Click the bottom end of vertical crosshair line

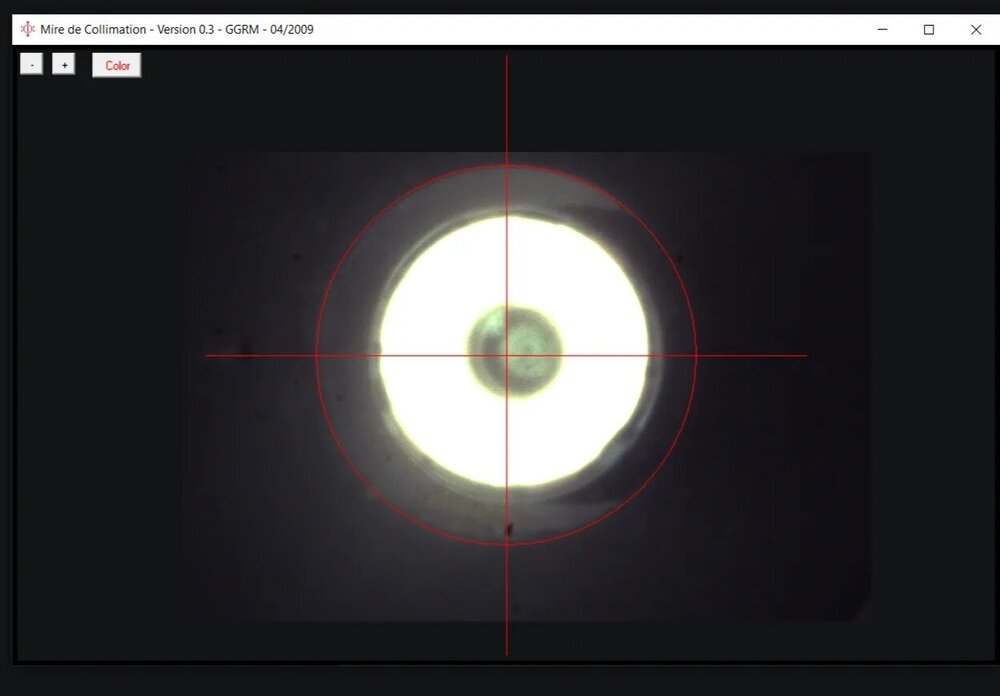(506, 652)
